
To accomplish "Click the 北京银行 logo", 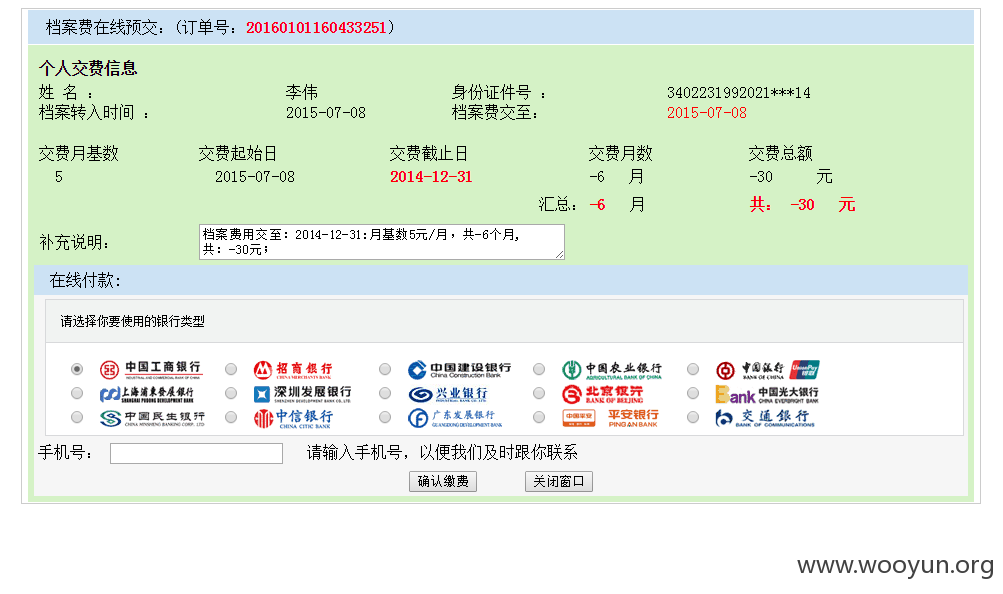I will (603, 394).
